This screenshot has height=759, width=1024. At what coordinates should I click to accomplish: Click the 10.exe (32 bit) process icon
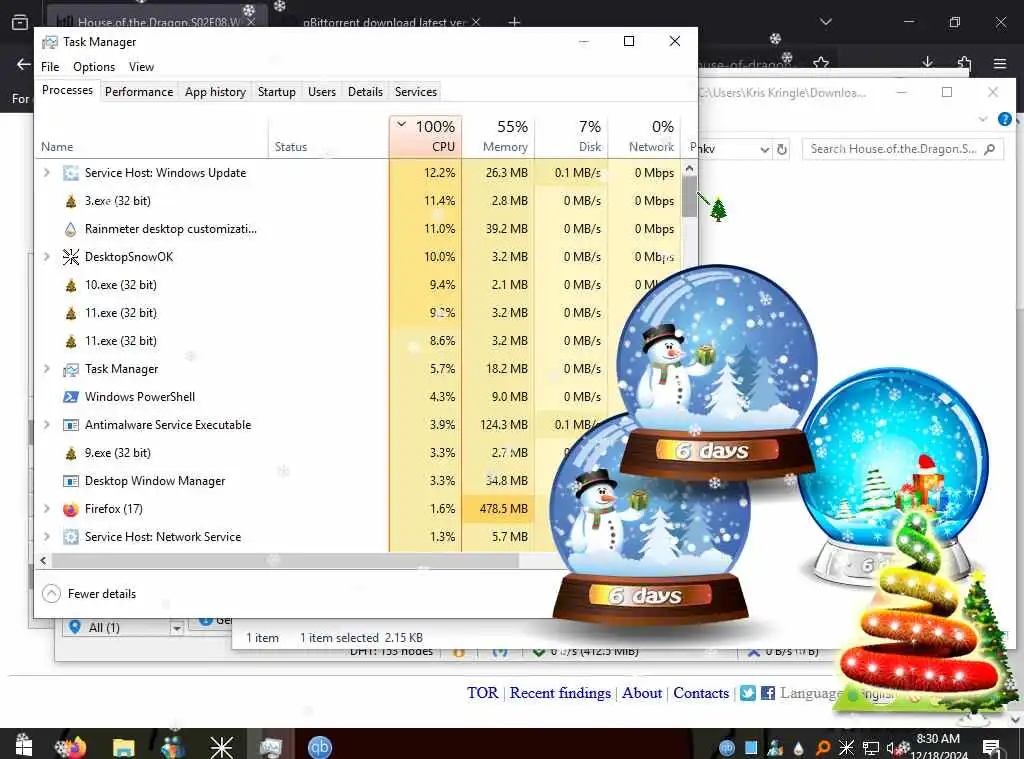click(71, 285)
